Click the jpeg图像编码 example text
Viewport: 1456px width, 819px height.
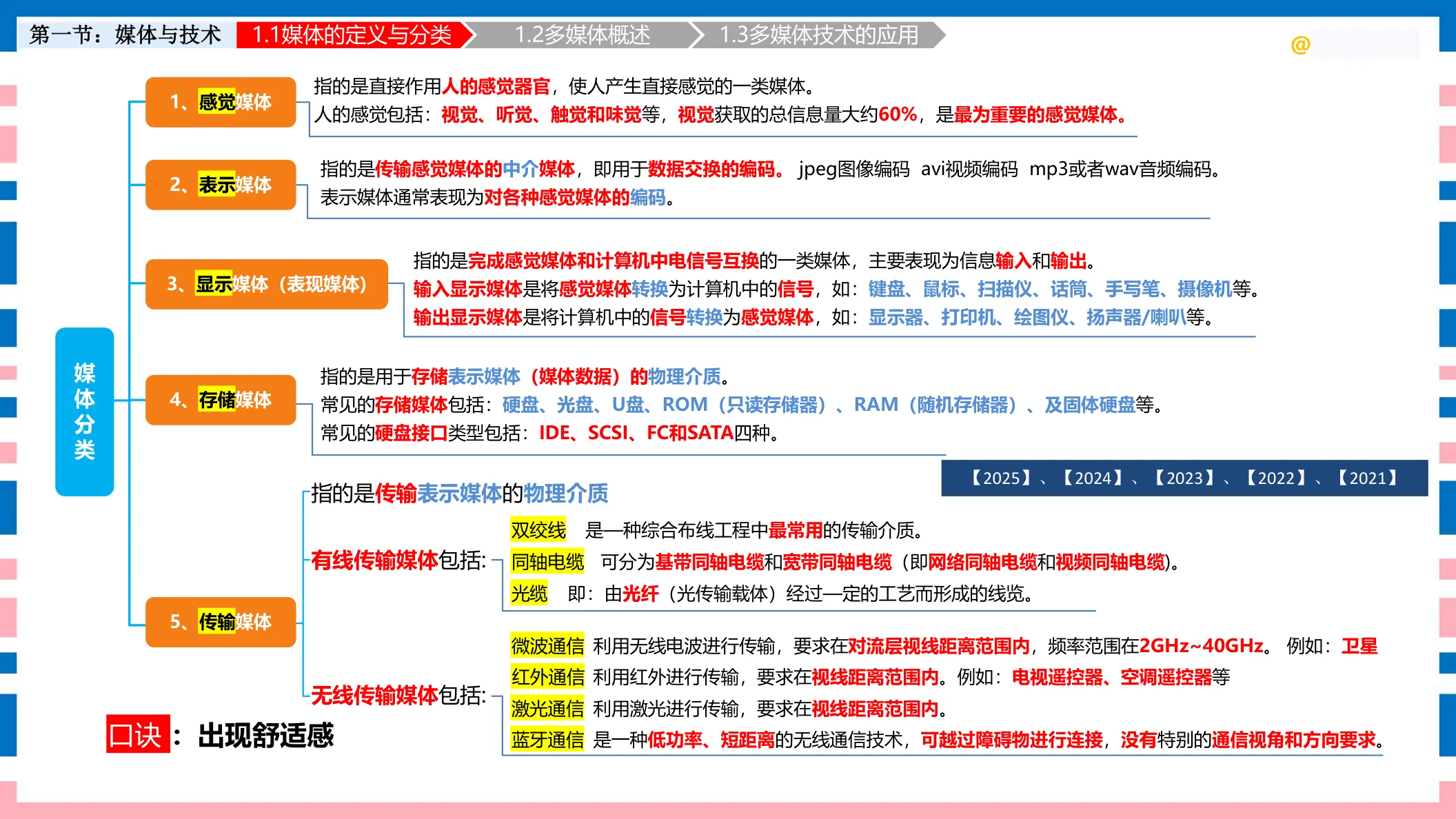(x=853, y=169)
